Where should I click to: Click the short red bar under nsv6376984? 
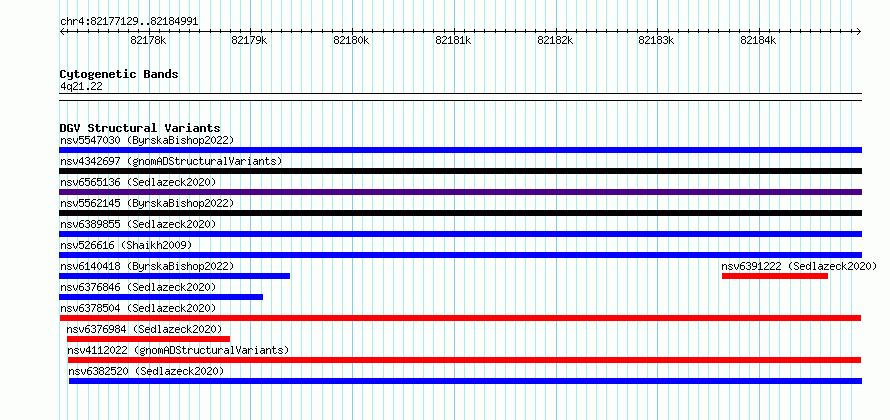click(x=149, y=339)
